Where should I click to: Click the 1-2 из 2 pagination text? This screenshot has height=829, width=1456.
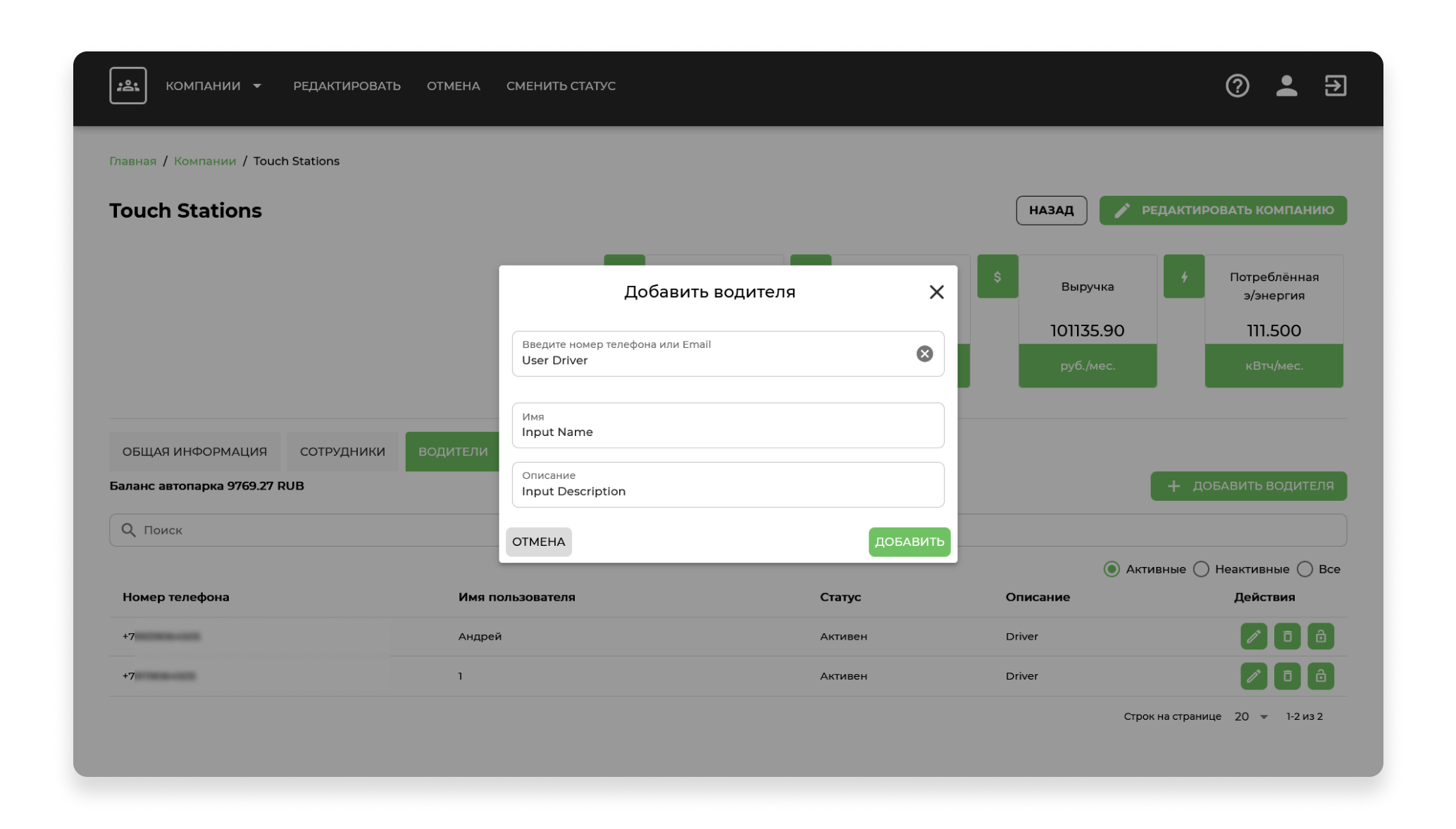1304,716
